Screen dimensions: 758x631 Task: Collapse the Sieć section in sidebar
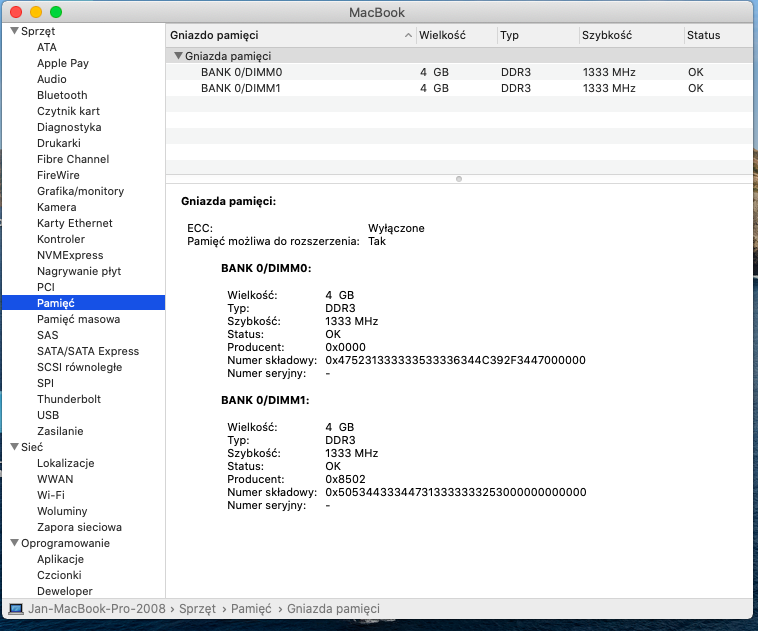pyautogui.click(x=15, y=447)
